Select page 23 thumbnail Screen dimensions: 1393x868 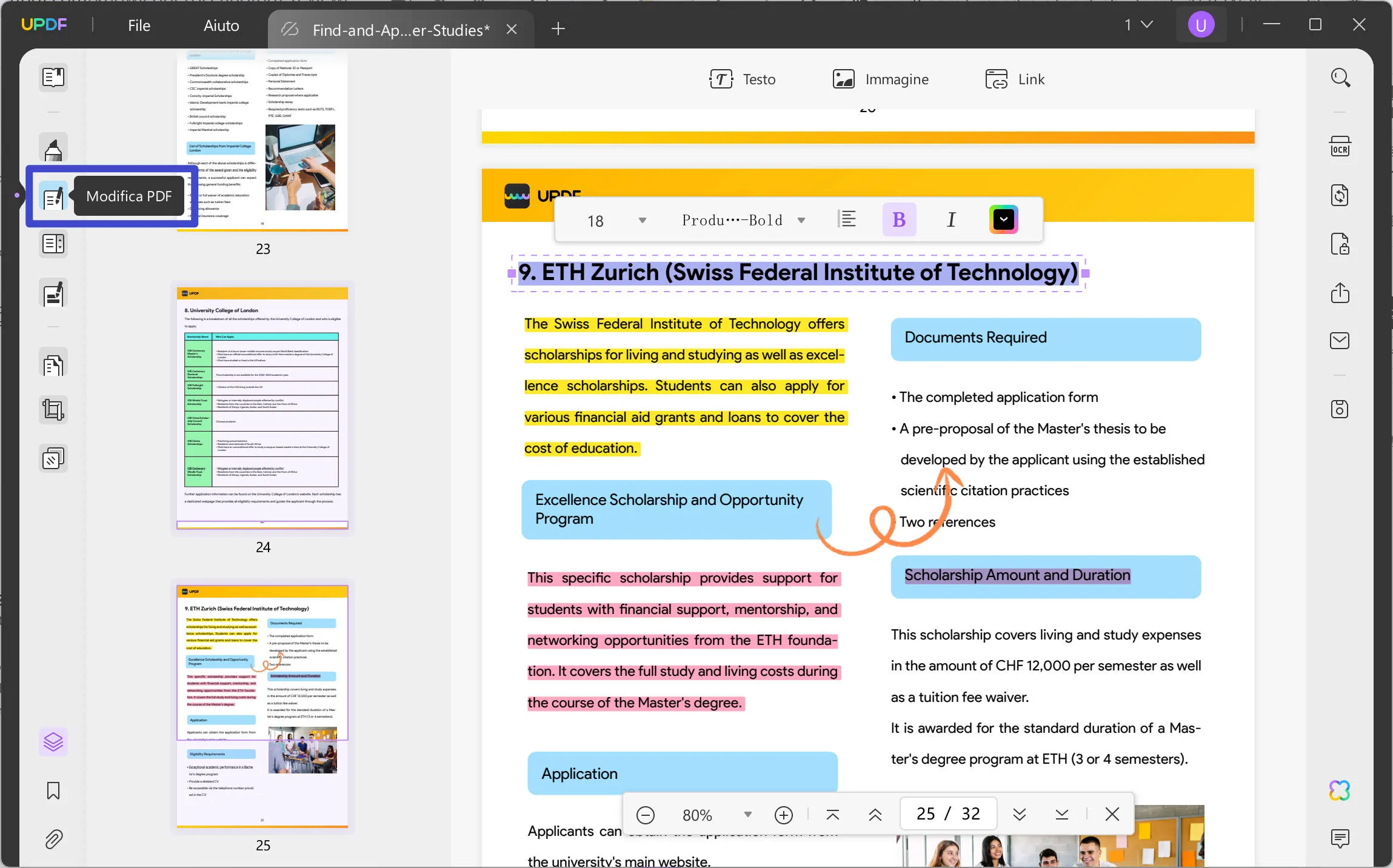pos(262,141)
